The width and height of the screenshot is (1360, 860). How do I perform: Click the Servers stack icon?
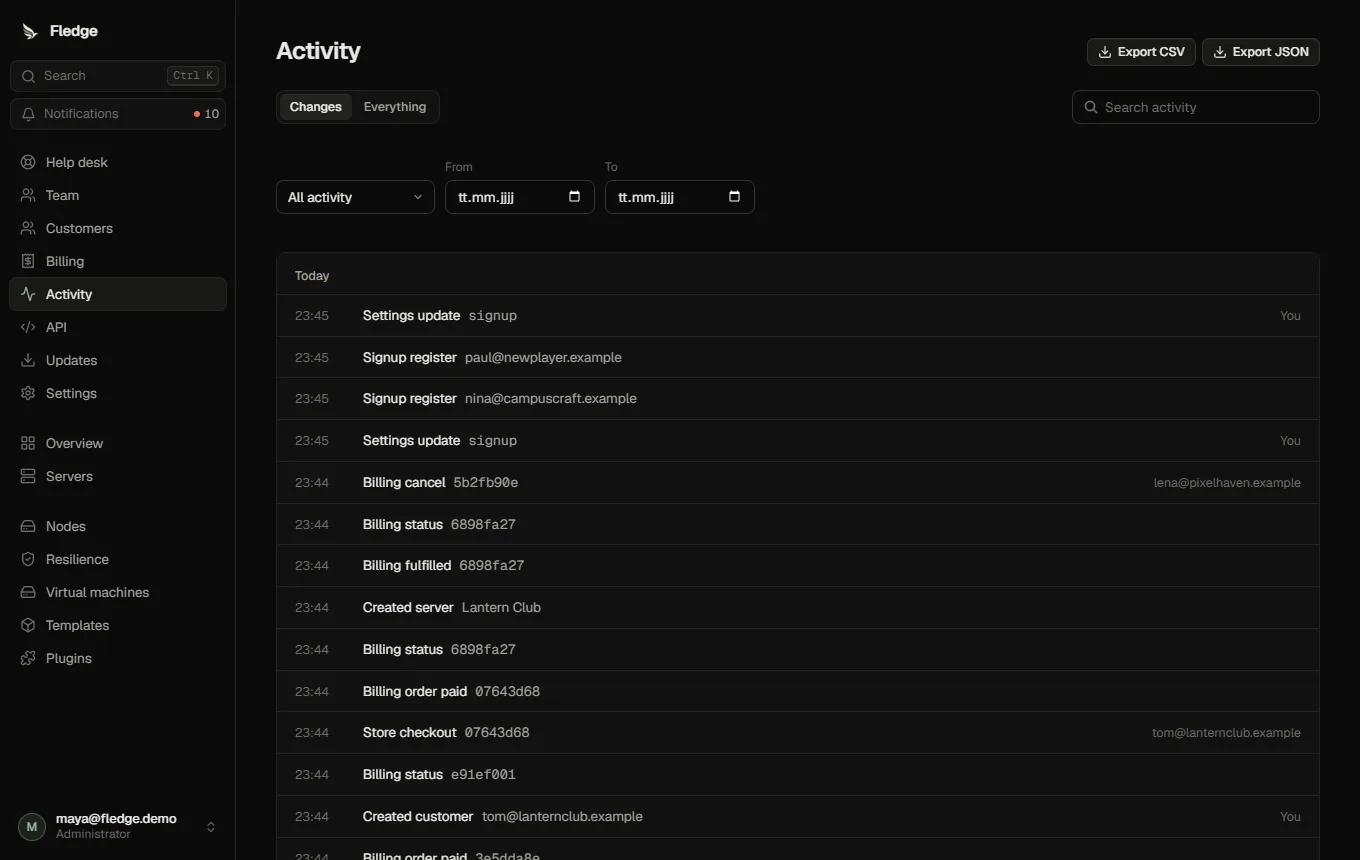(x=28, y=476)
